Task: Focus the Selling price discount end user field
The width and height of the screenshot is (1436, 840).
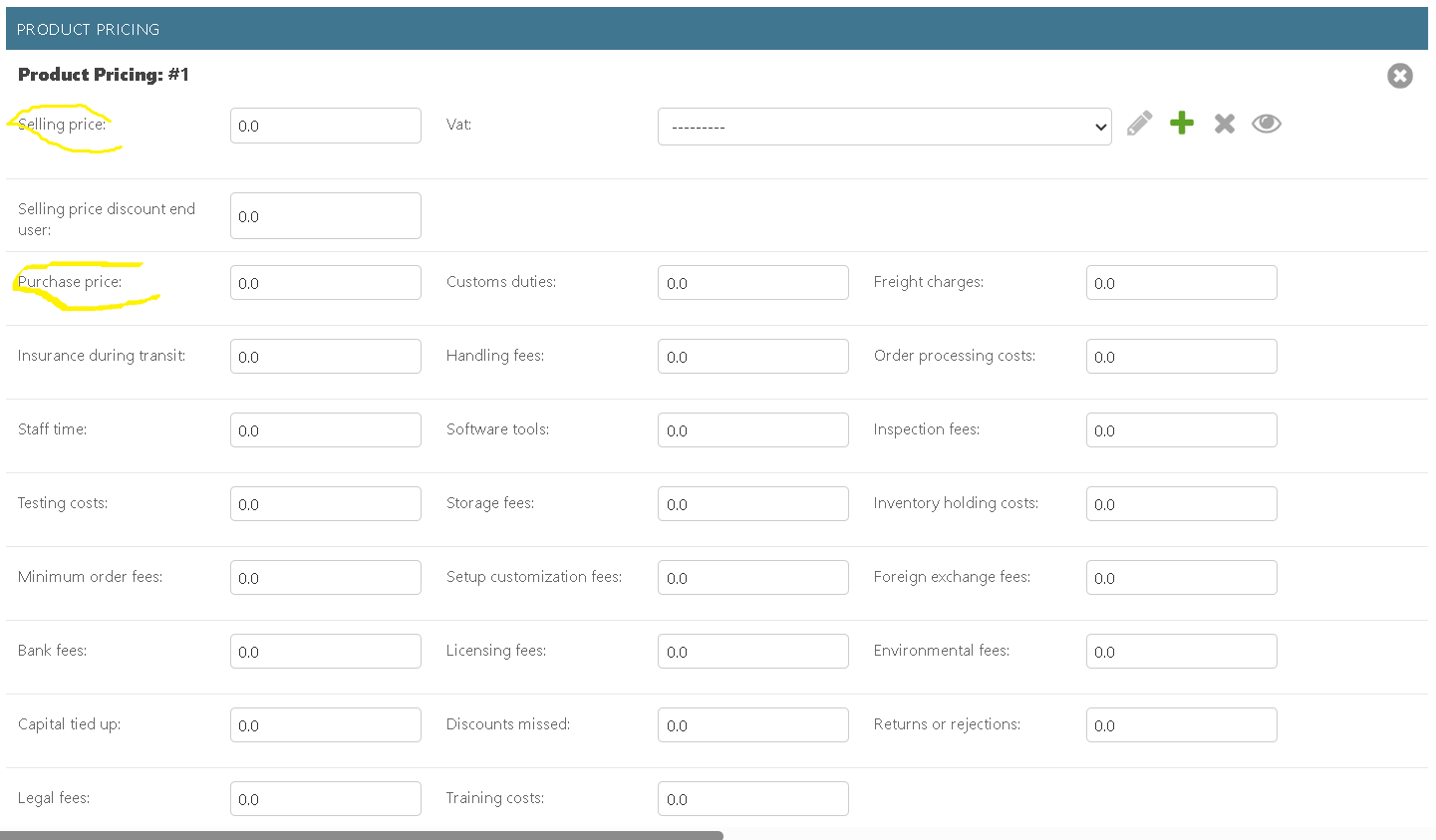Action: [325, 216]
